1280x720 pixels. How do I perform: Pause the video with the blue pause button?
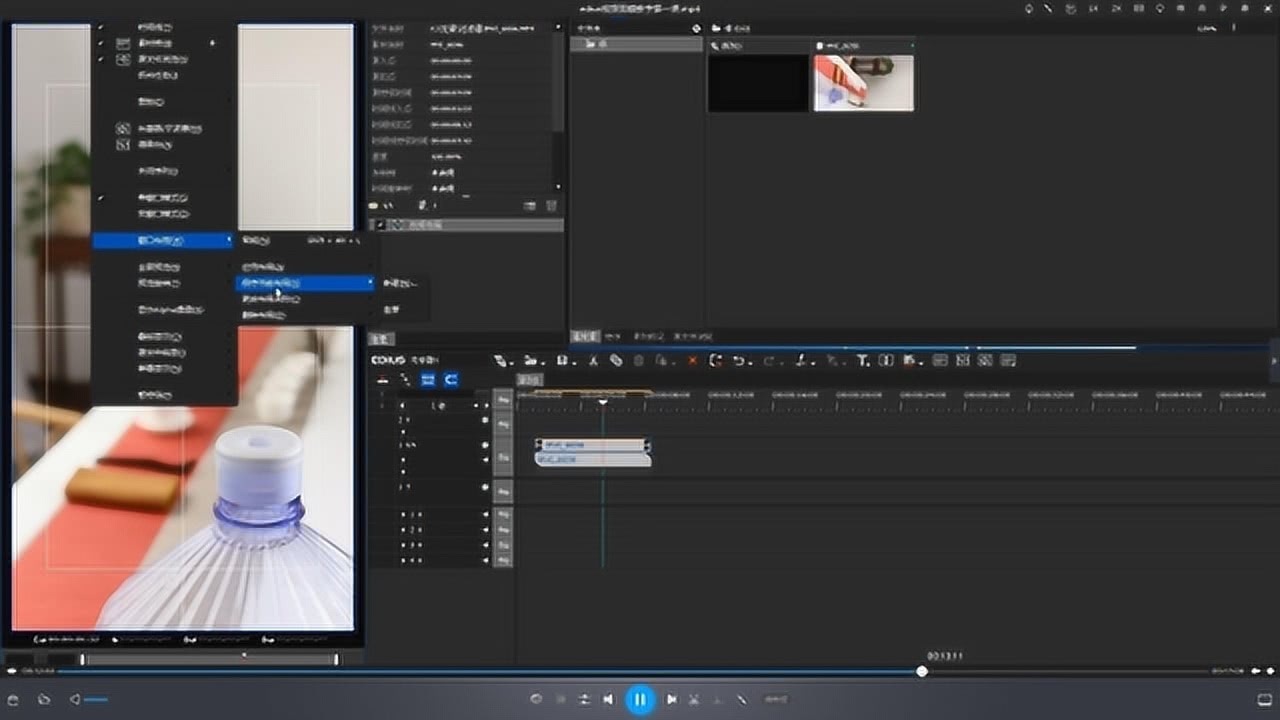tap(640, 699)
